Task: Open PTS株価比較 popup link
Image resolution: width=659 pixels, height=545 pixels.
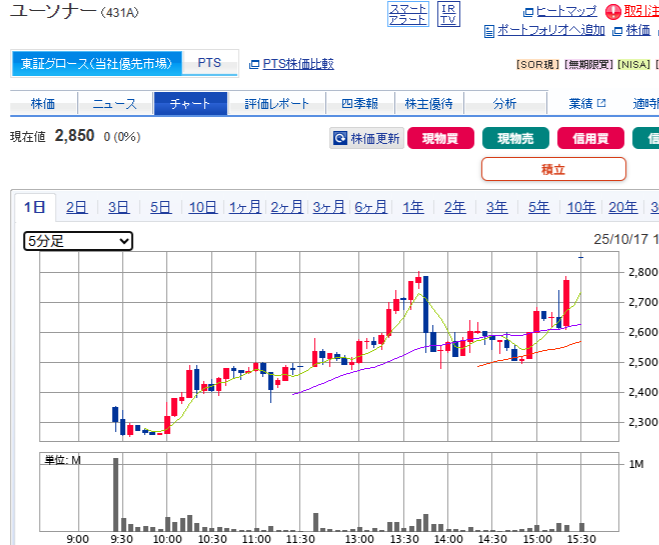Action: click(x=291, y=63)
